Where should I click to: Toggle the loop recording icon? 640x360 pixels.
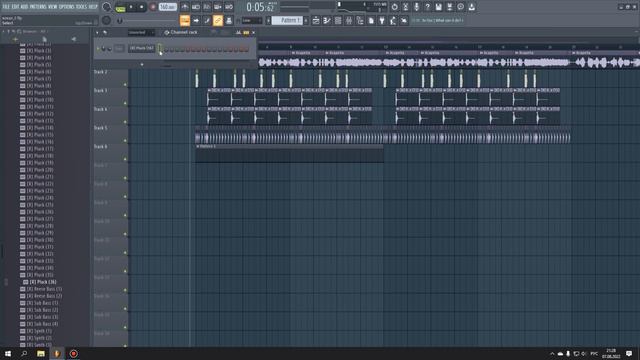coord(229,7)
